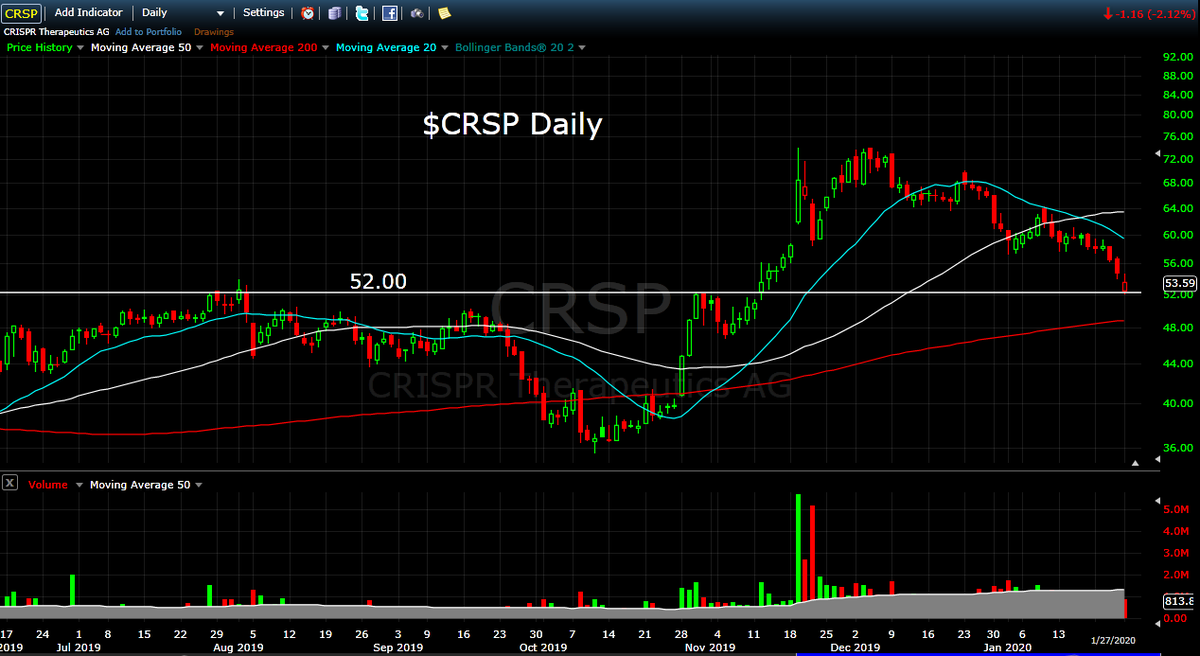Click the alarm clock alert icon
Image resolution: width=1200 pixels, height=656 pixels.
[307, 13]
